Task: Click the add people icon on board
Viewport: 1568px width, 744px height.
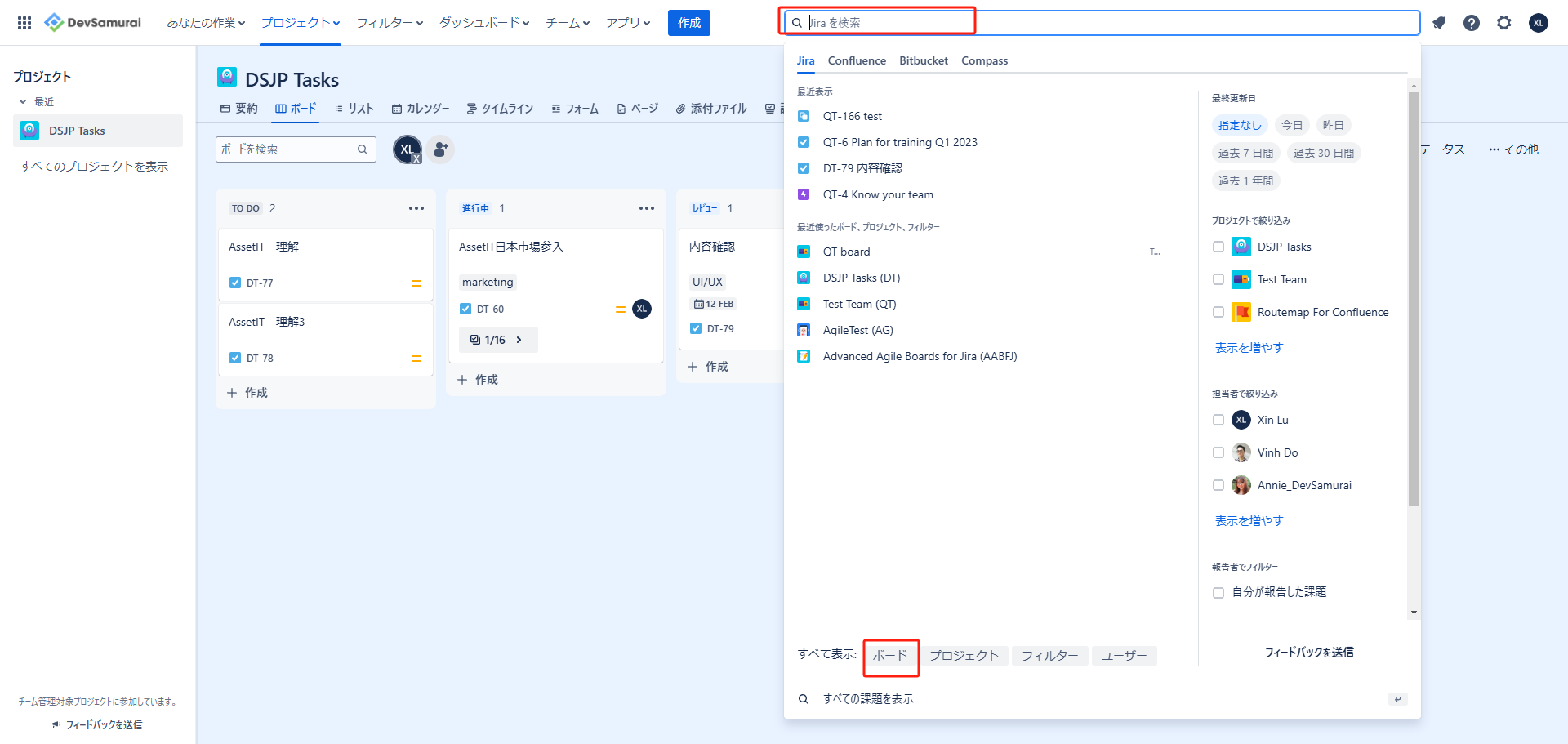Action: (441, 149)
